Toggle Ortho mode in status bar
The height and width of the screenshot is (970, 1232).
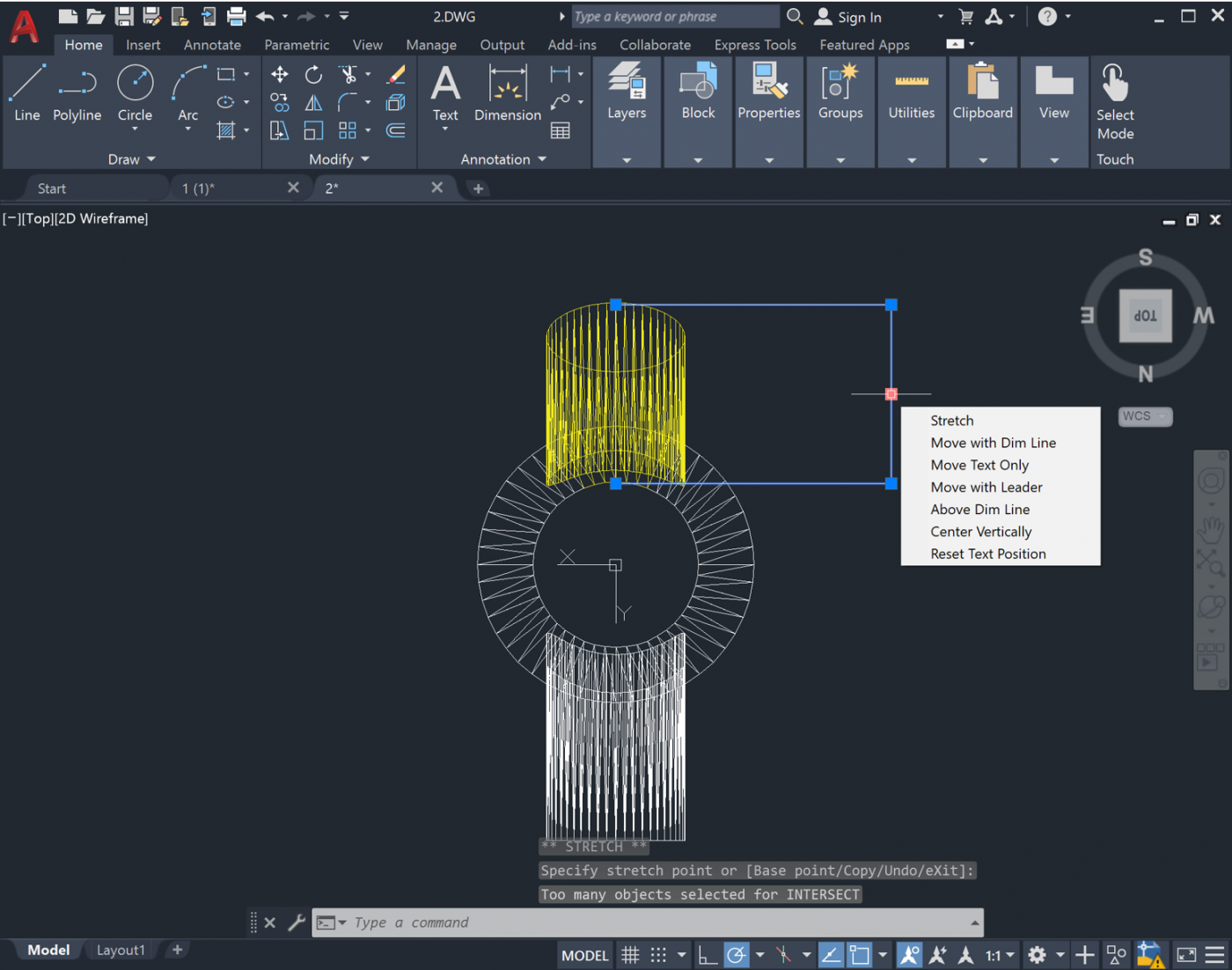pos(707,955)
